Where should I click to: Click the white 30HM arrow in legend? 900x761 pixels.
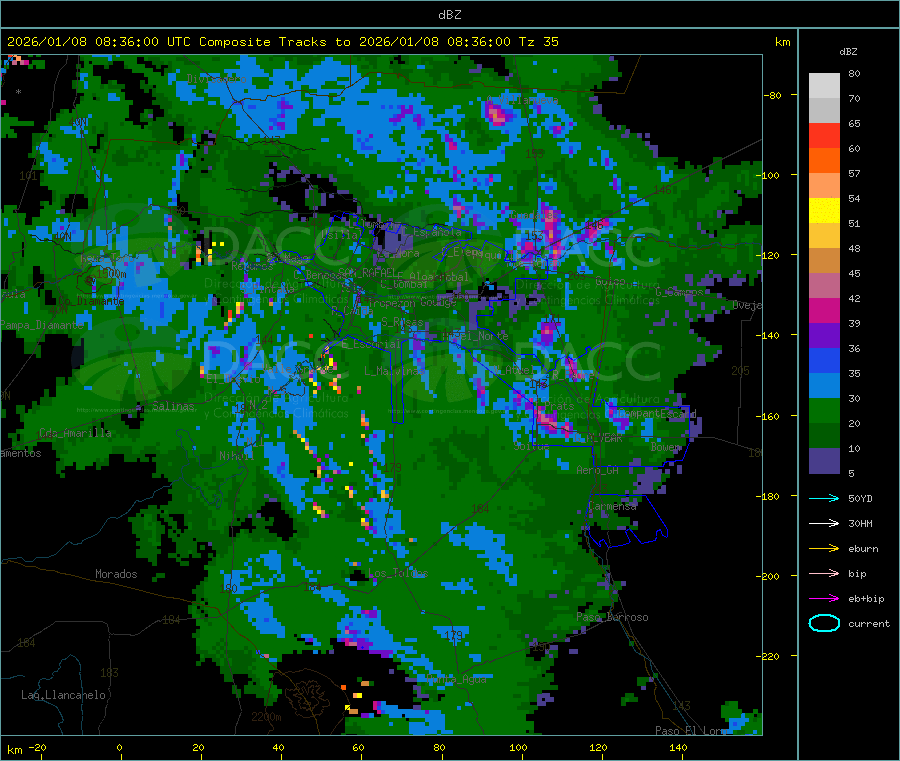tap(824, 523)
